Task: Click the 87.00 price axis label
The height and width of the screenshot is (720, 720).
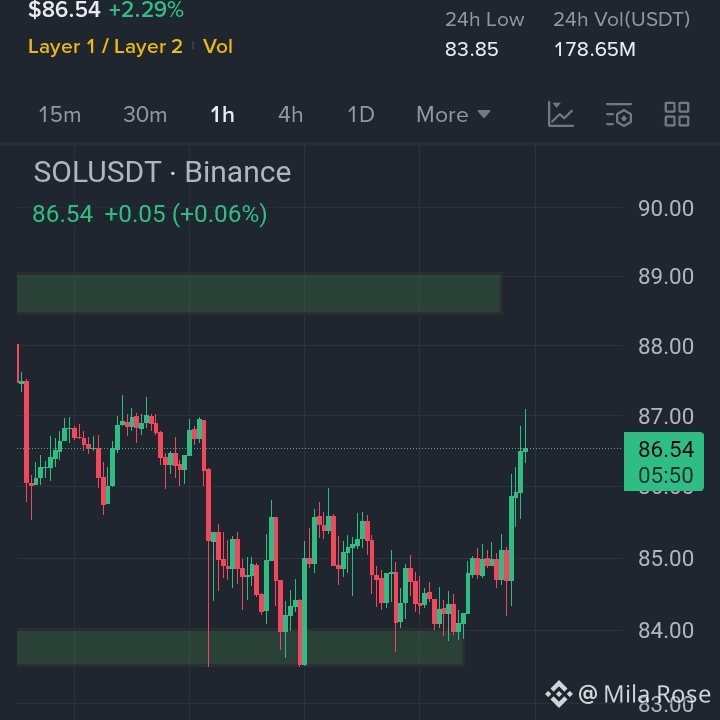Action: pos(666,416)
